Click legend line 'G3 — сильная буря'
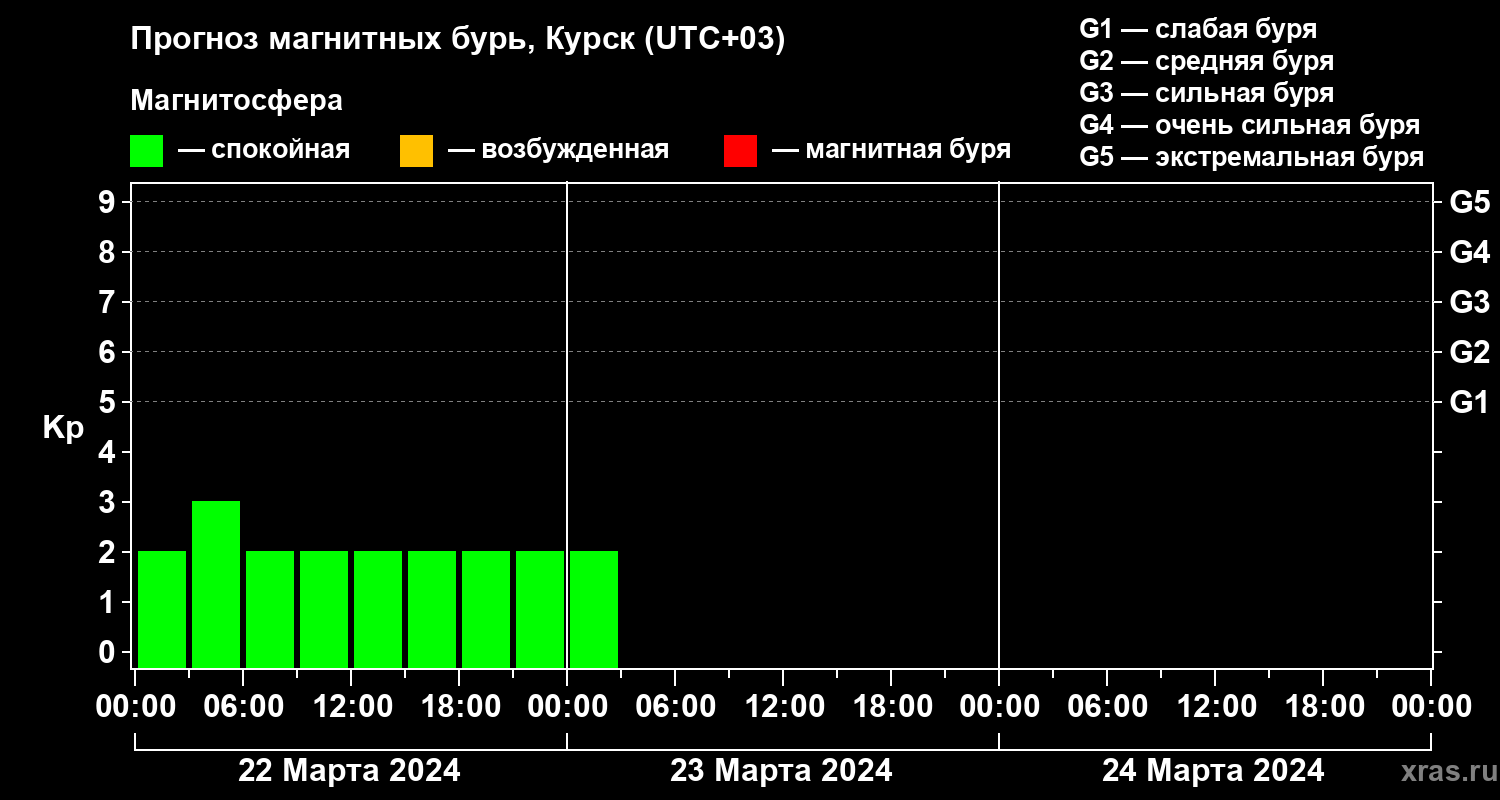Image resolution: width=1500 pixels, height=800 pixels. 1206,93
